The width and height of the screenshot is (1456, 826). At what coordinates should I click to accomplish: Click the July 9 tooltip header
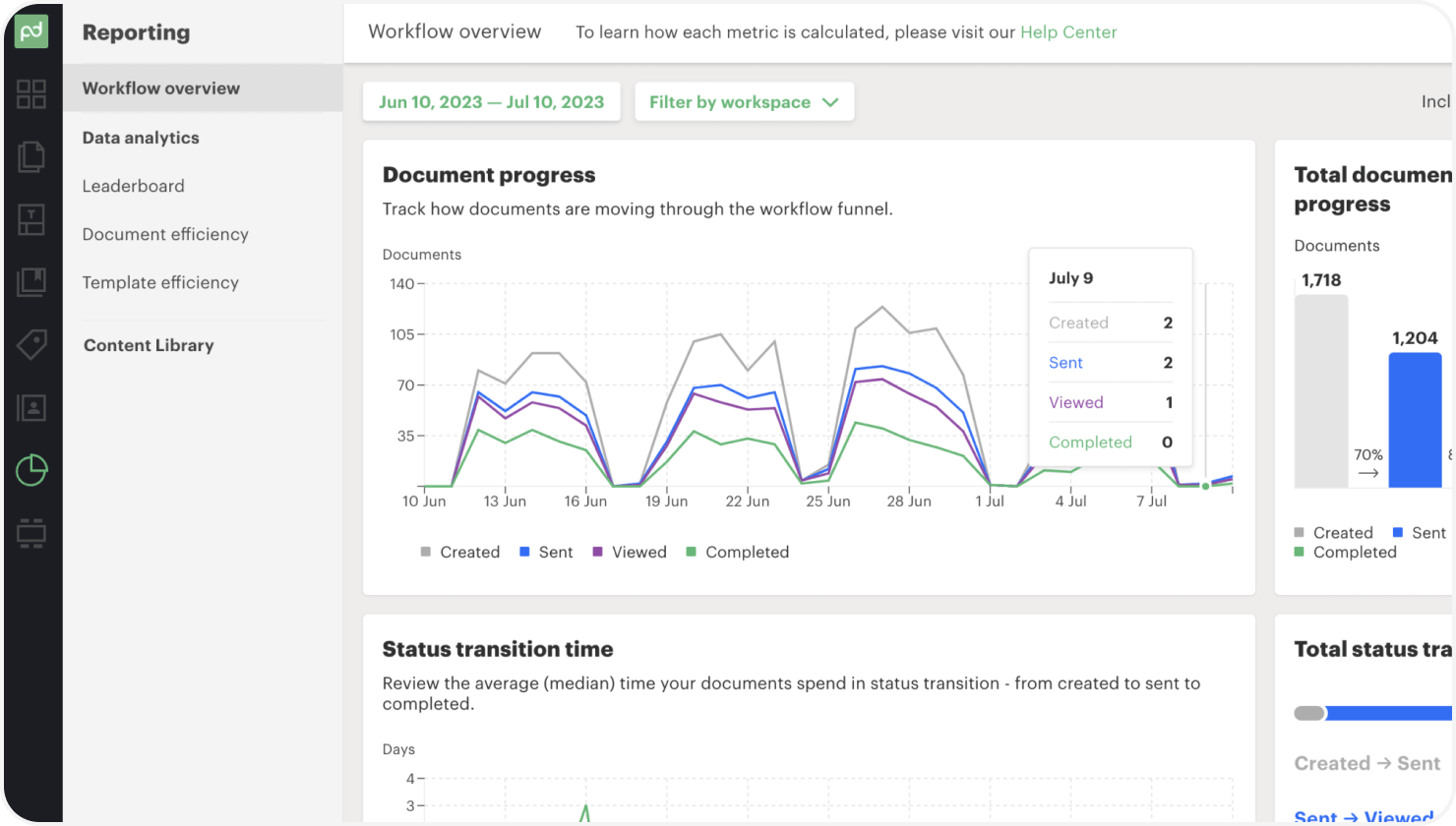coord(1071,278)
